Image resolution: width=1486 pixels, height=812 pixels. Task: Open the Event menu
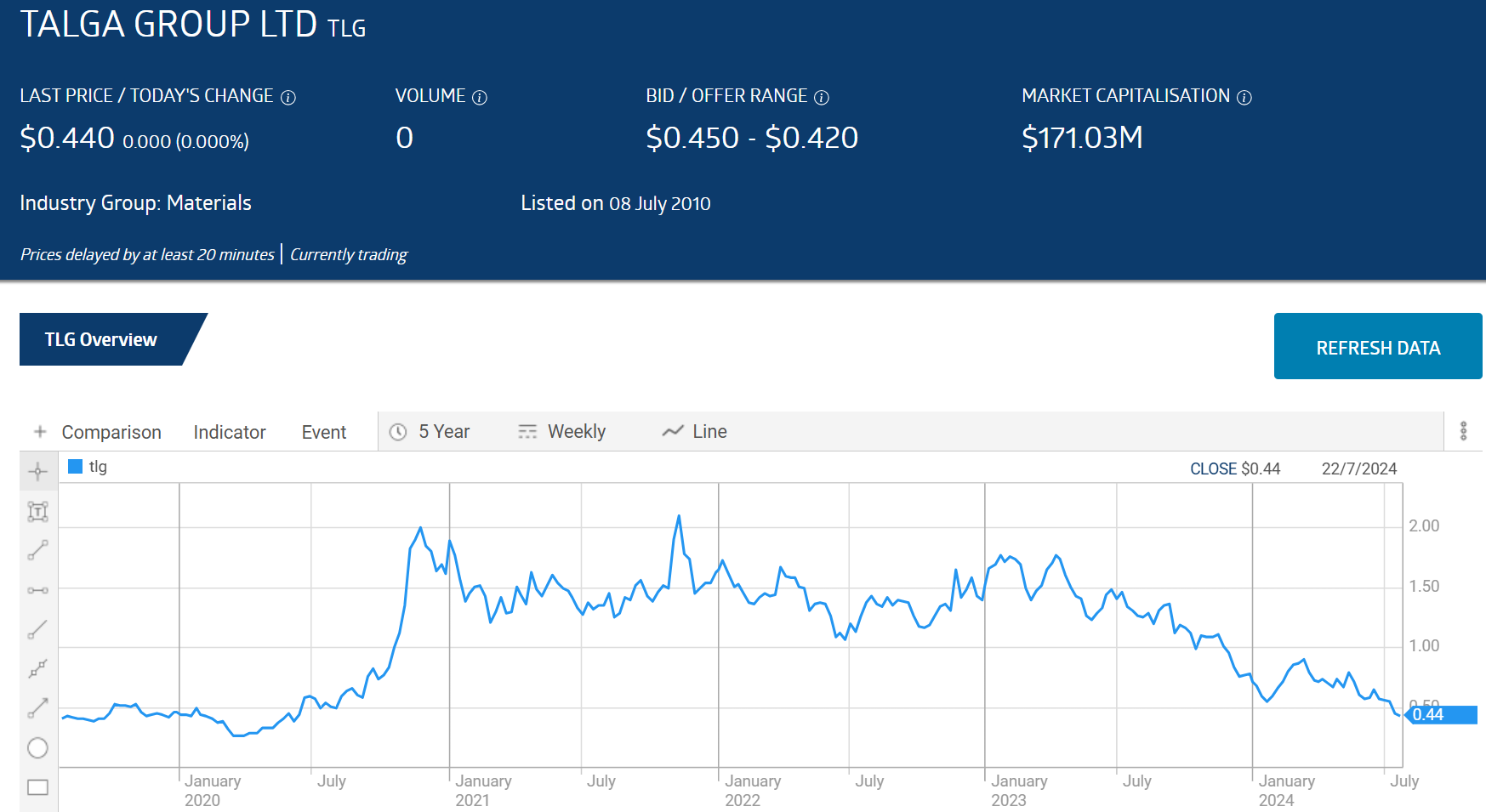click(x=324, y=432)
